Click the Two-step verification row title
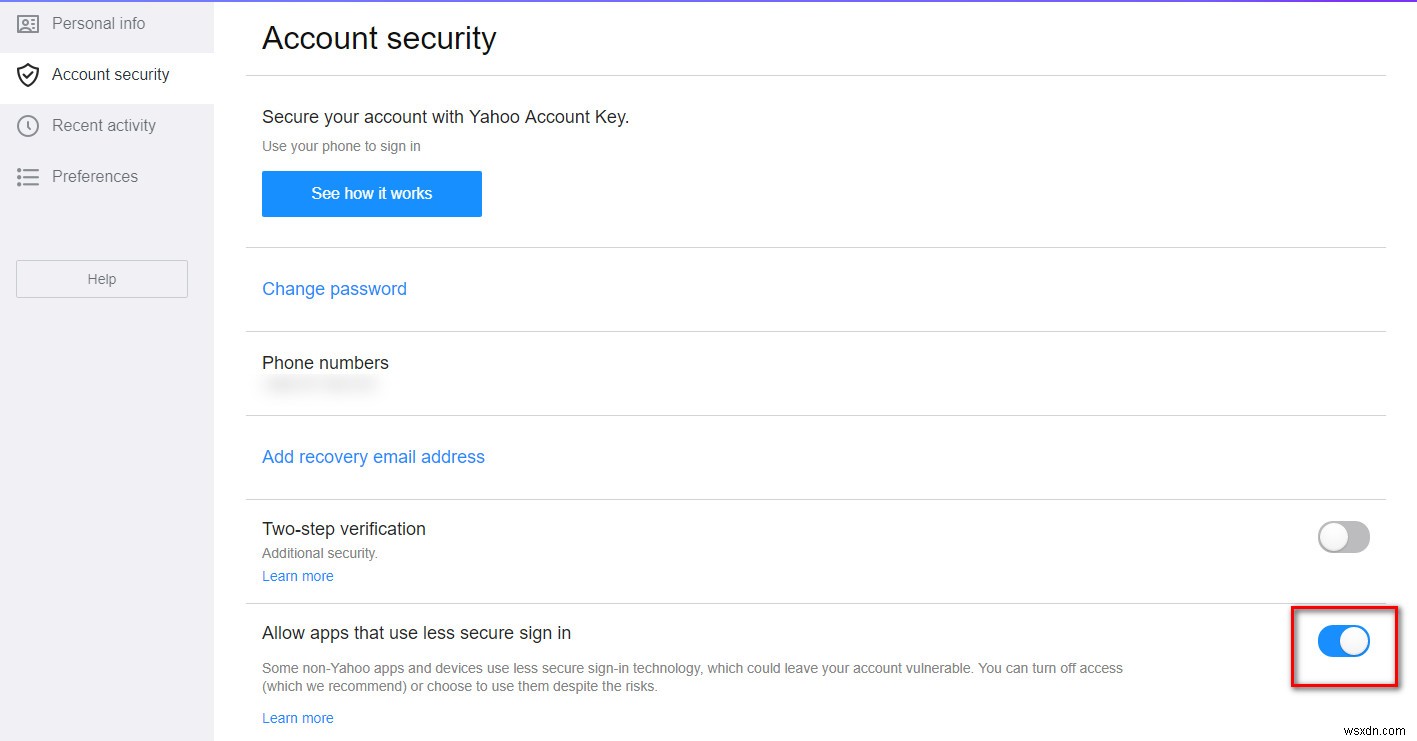The image size is (1417, 741). (x=343, y=528)
